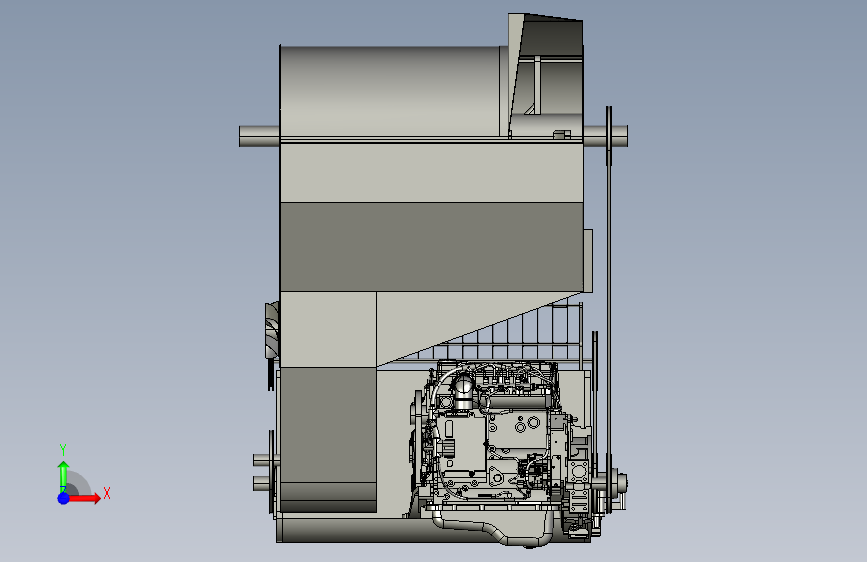The height and width of the screenshot is (562, 867).
Task: Select the top-left protruding horizontal shaft
Action: click(259, 136)
